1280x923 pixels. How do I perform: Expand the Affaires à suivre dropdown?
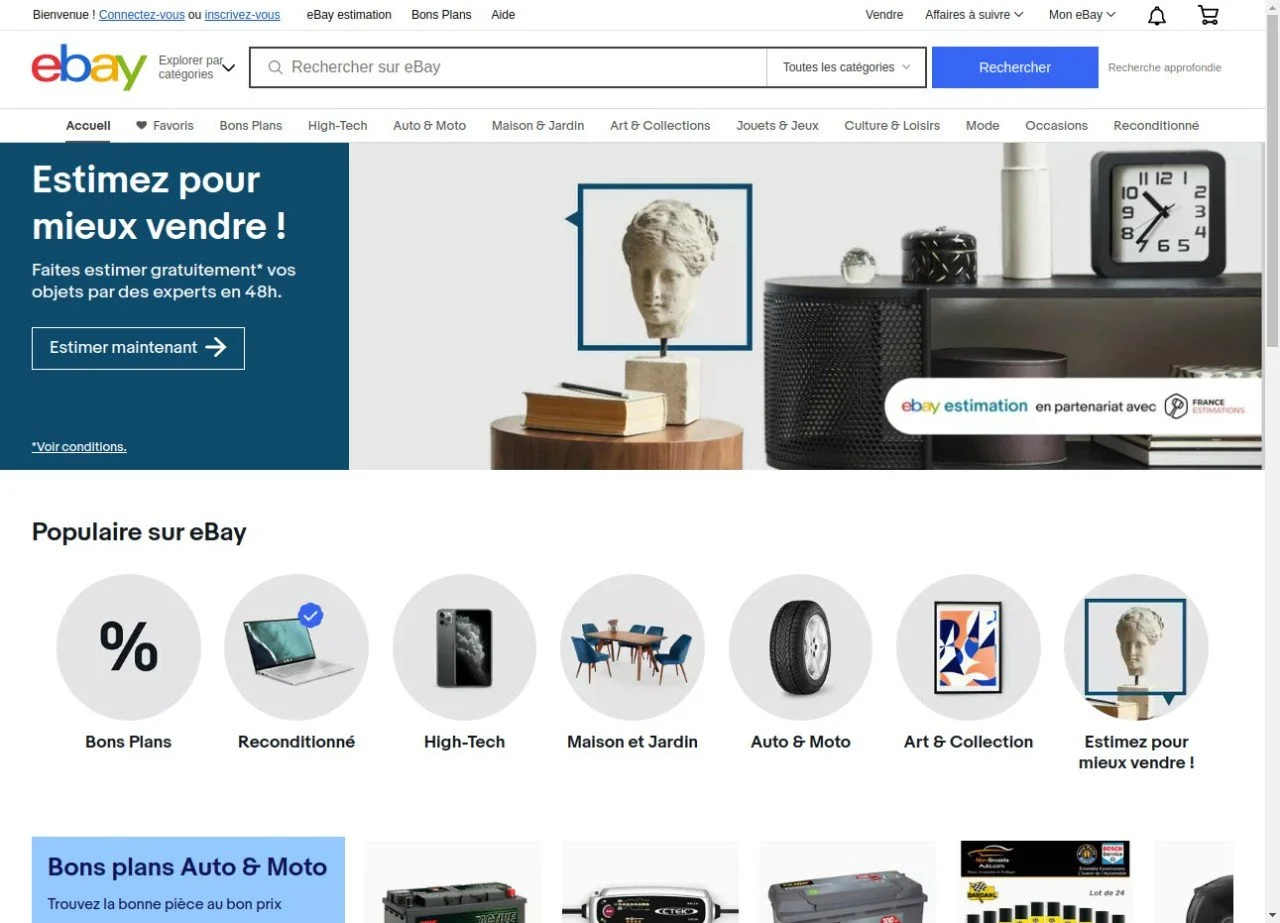pyautogui.click(x=974, y=15)
